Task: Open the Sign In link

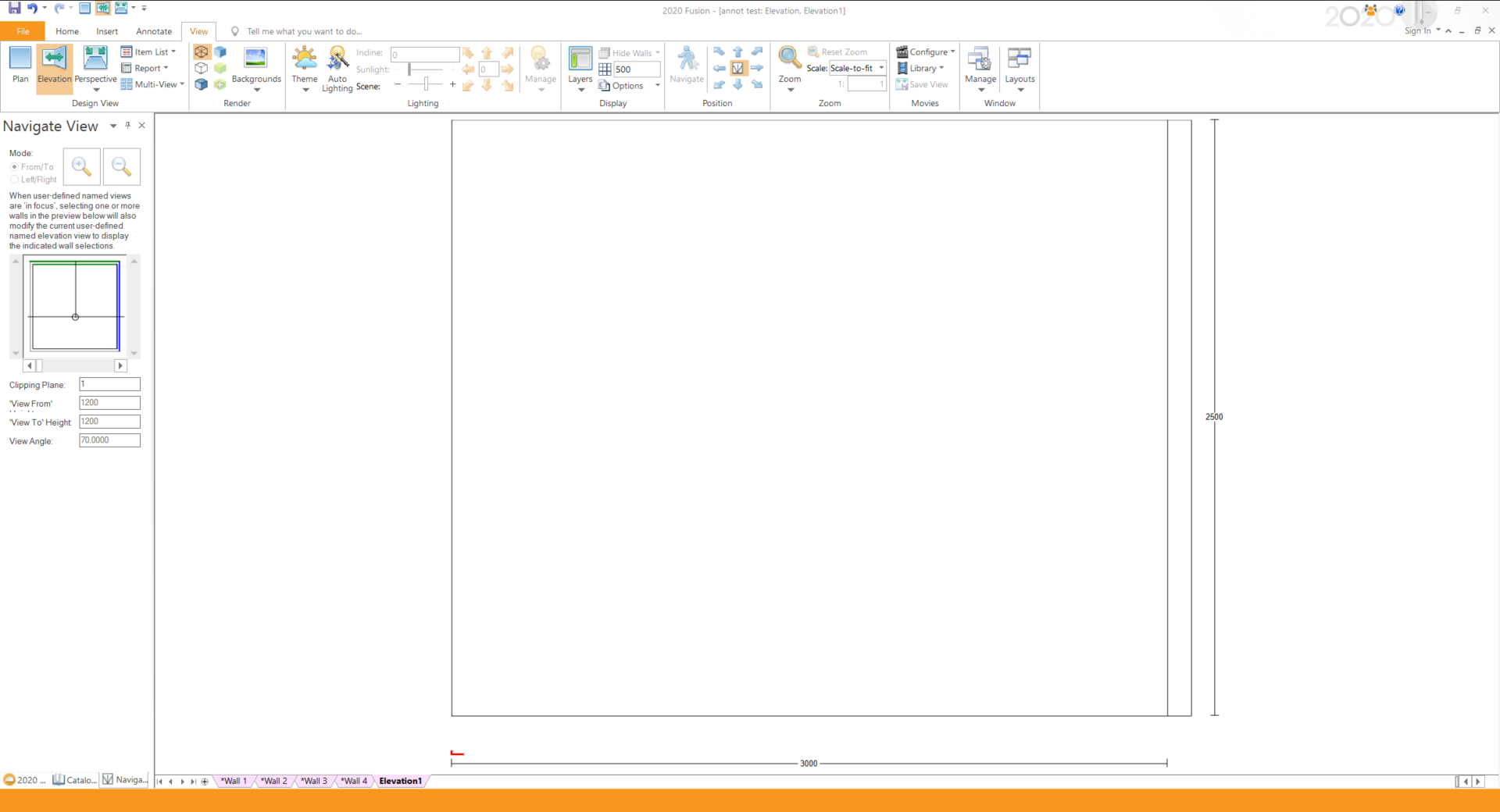Action: [x=1417, y=31]
